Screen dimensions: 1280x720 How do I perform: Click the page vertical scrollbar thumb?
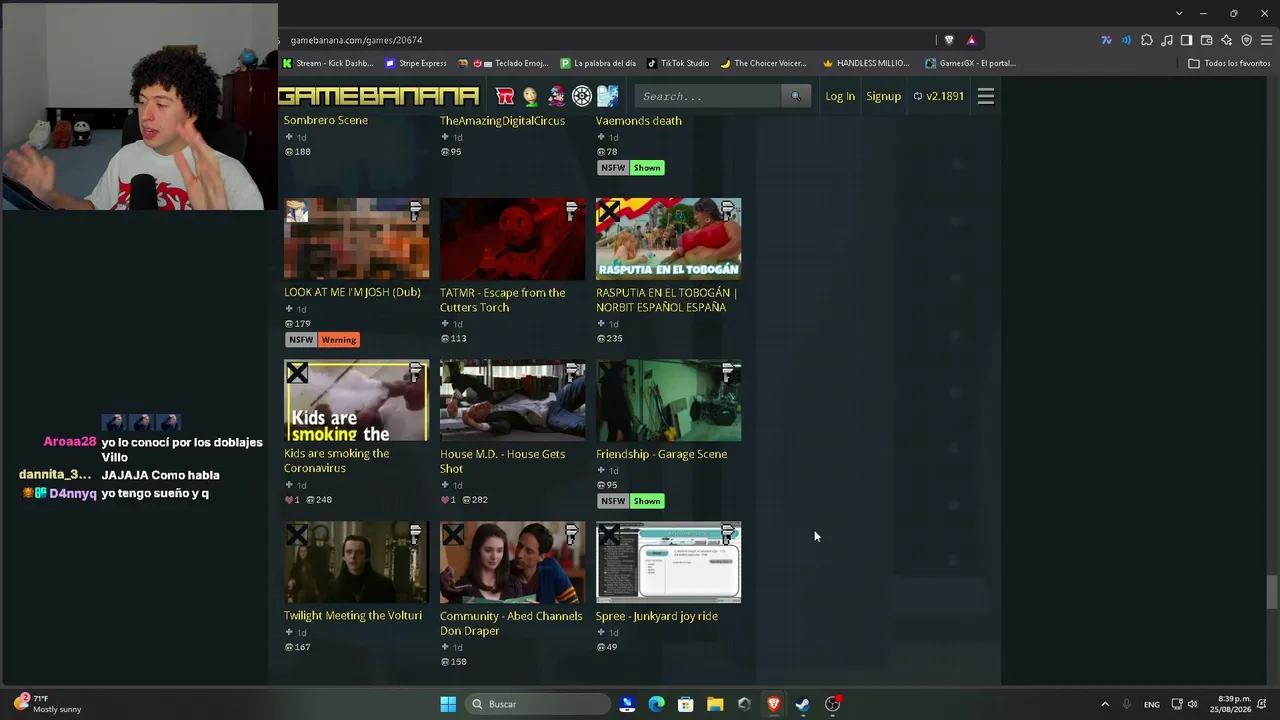point(1272,592)
